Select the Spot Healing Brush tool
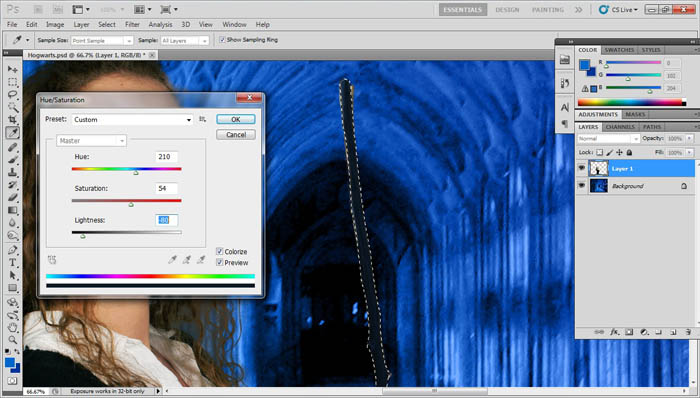This screenshot has height=398, width=700. coord(12,147)
